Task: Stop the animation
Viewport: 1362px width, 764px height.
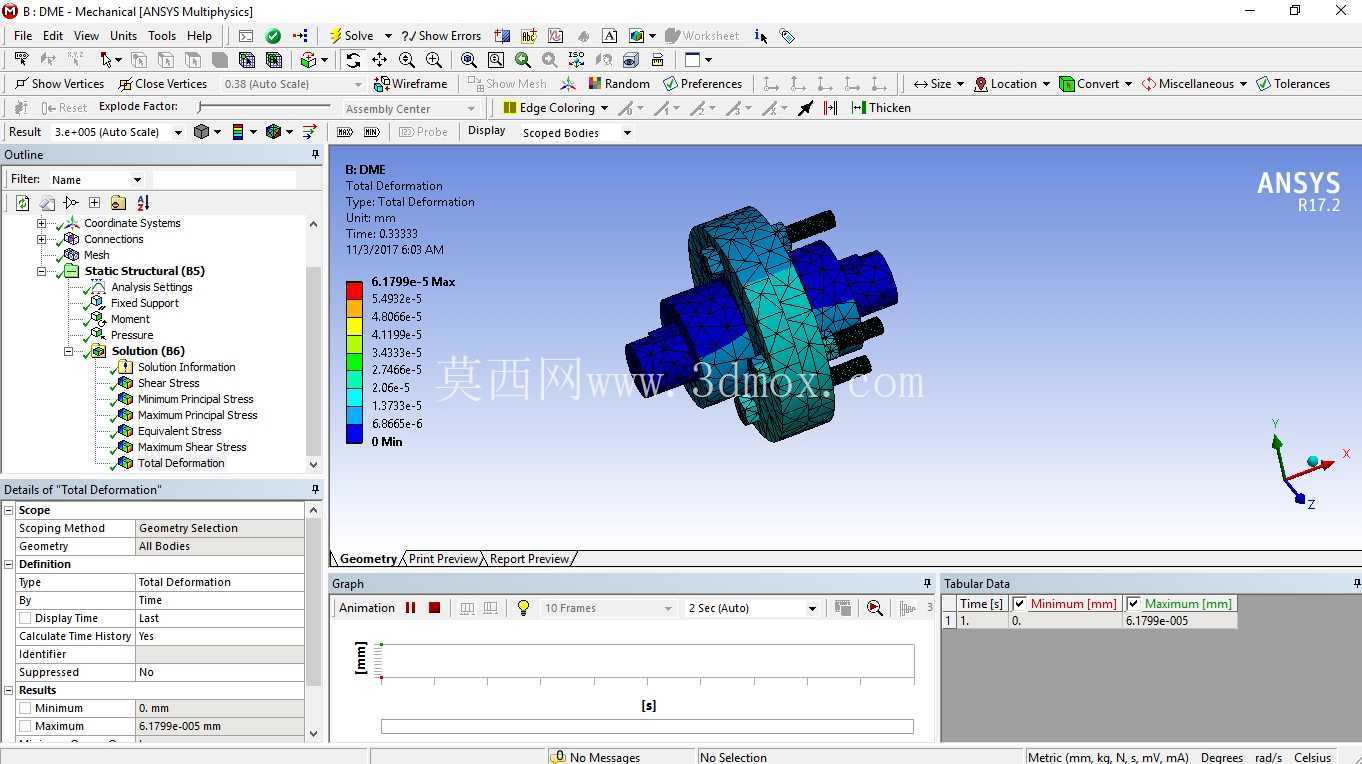Action: [x=434, y=608]
